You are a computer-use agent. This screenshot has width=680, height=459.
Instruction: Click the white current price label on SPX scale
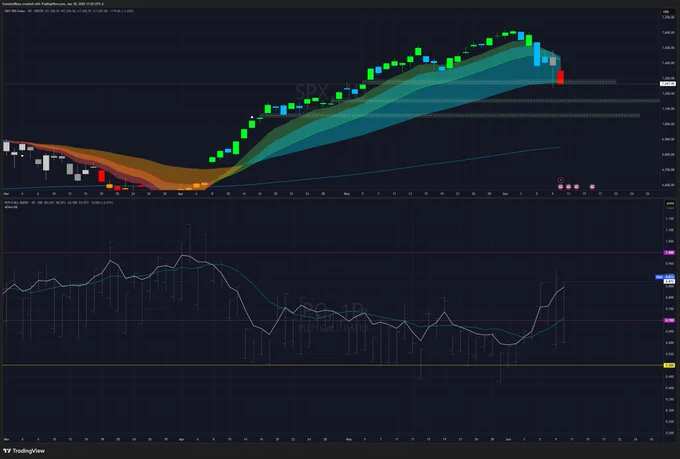coord(667,83)
